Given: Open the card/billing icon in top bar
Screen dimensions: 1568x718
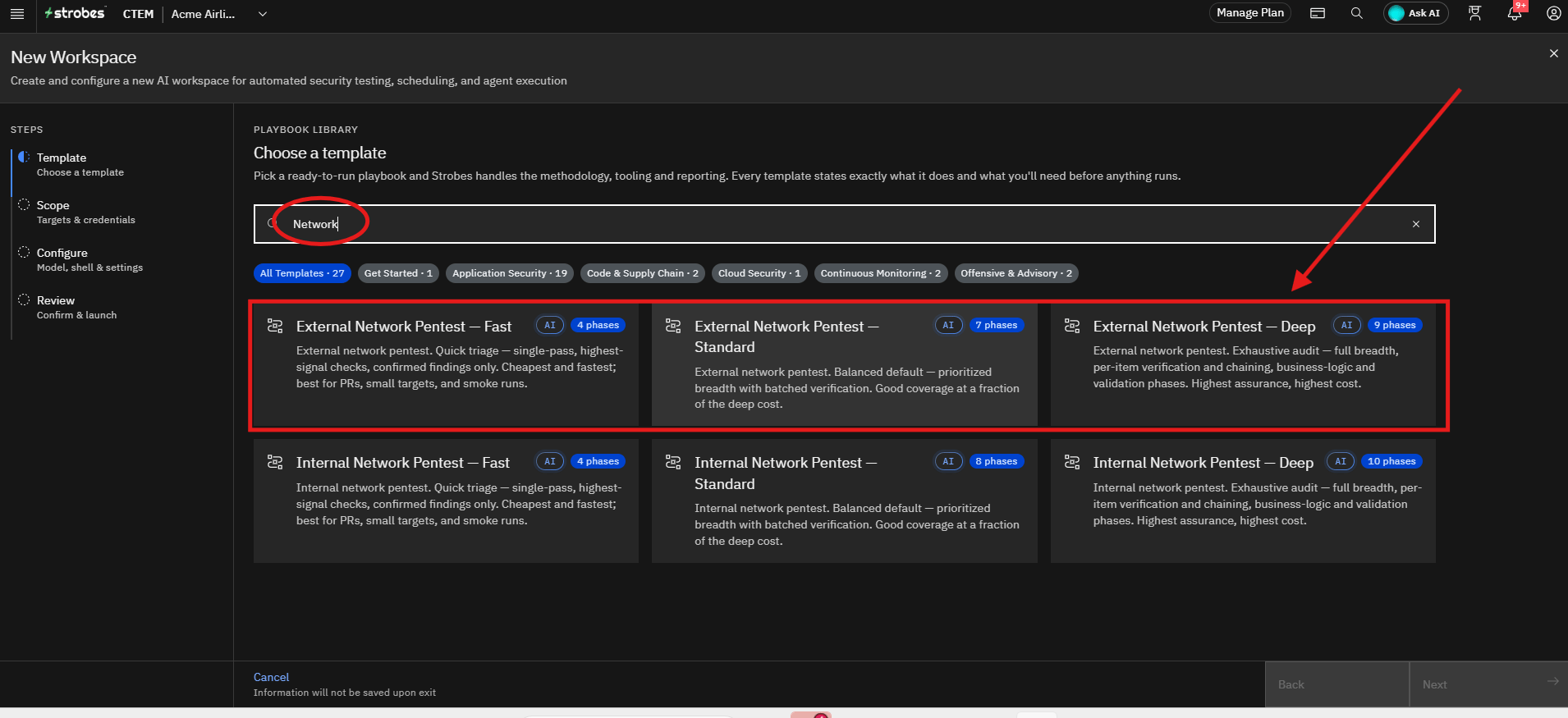Looking at the screenshot, I should (1318, 13).
